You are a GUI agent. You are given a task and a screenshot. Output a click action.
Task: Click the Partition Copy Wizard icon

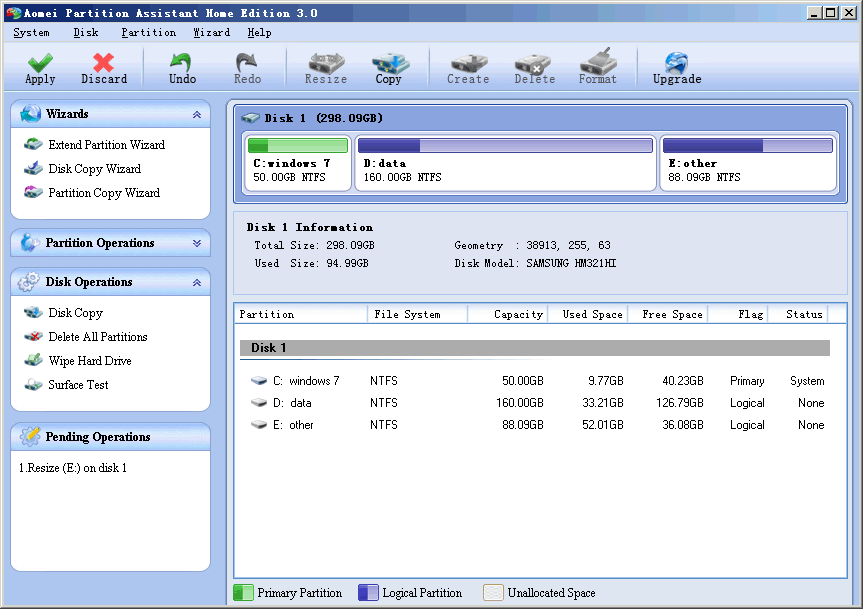coord(33,193)
